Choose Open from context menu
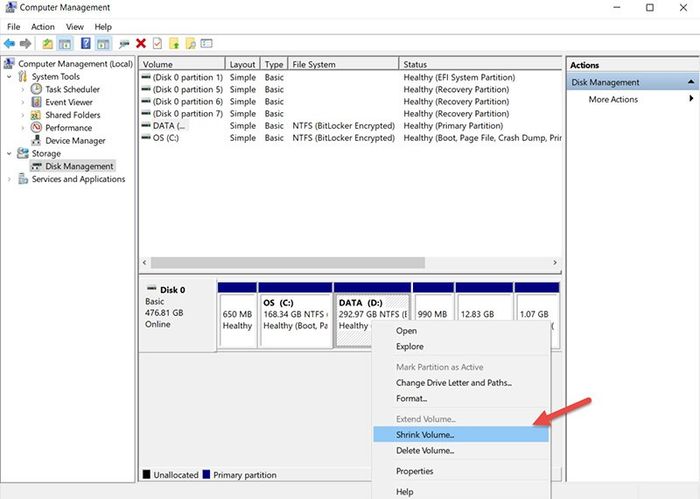The image size is (700, 499). [461, 331]
